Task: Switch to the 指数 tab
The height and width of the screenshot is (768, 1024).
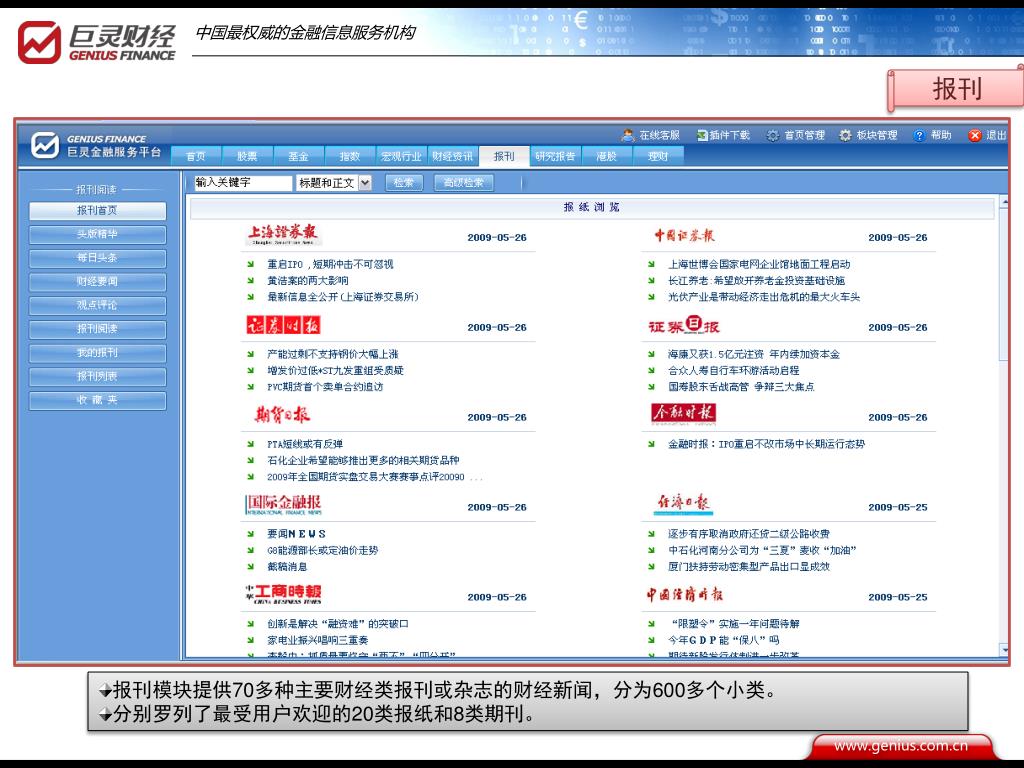Action: coord(349,156)
